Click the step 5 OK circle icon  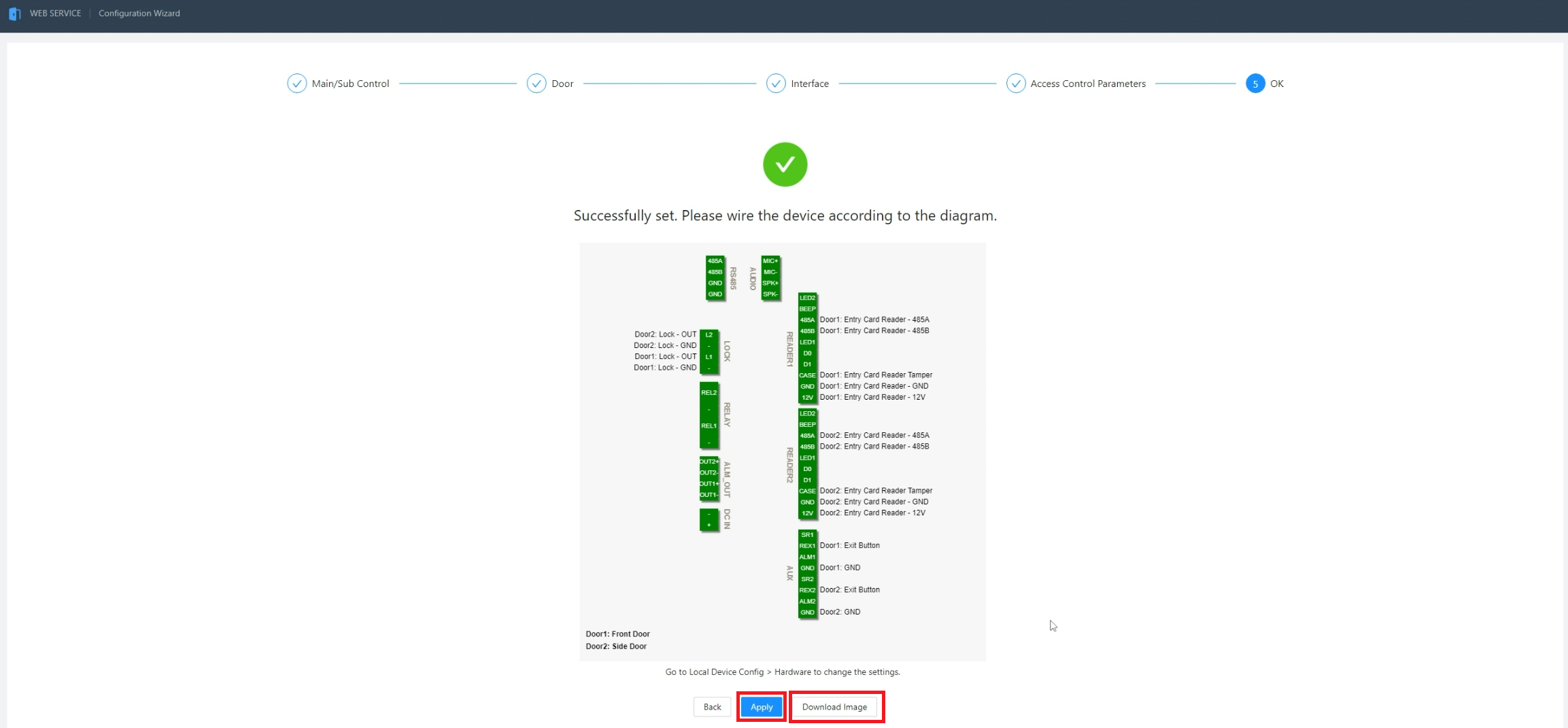(1255, 84)
